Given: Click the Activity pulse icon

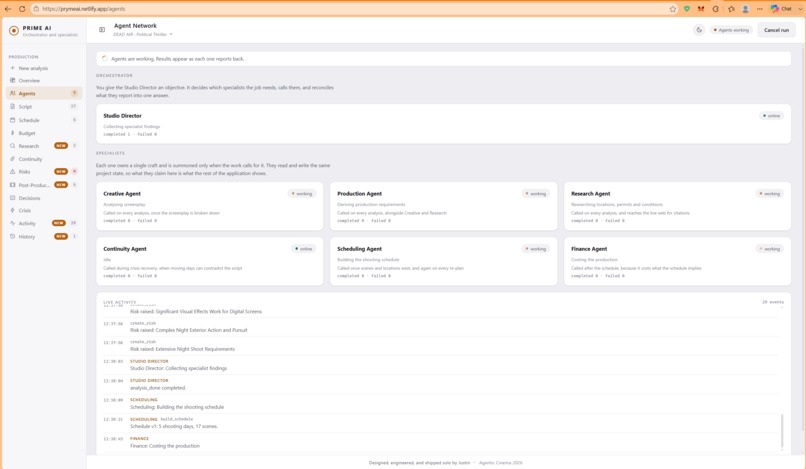Looking at the screenshot, I should pyautogui.click(x=12, y=223).
